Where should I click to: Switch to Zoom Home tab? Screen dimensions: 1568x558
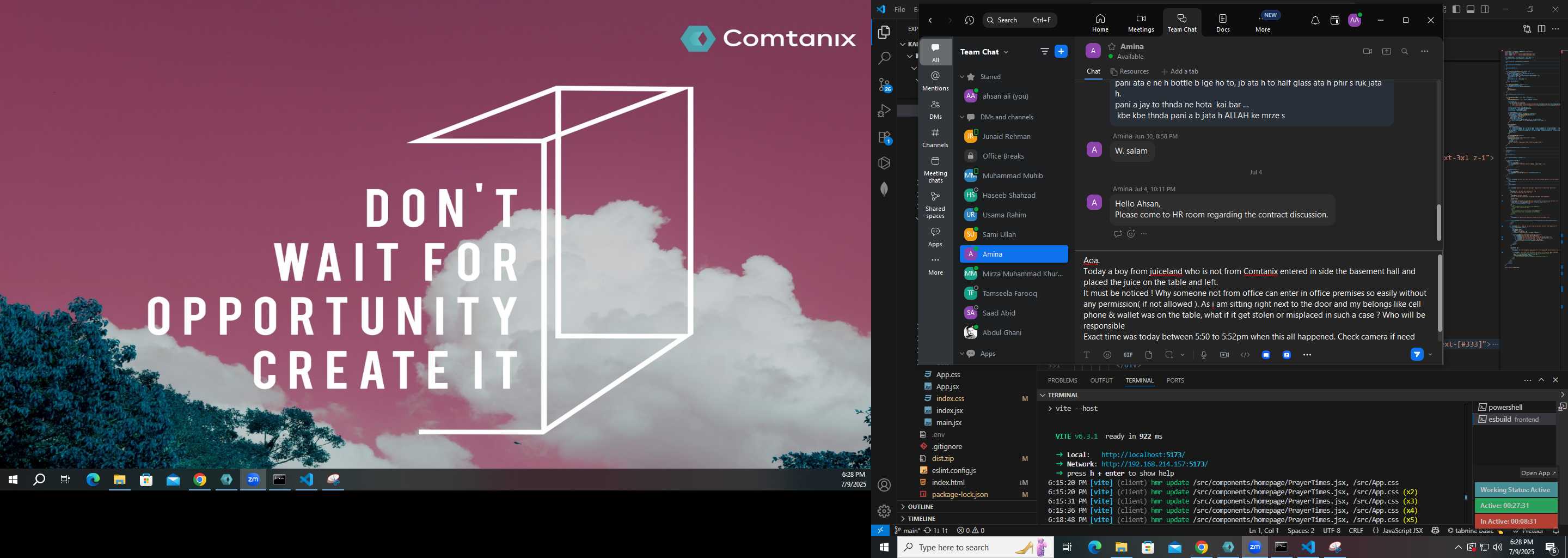(x=1100, y=22)
